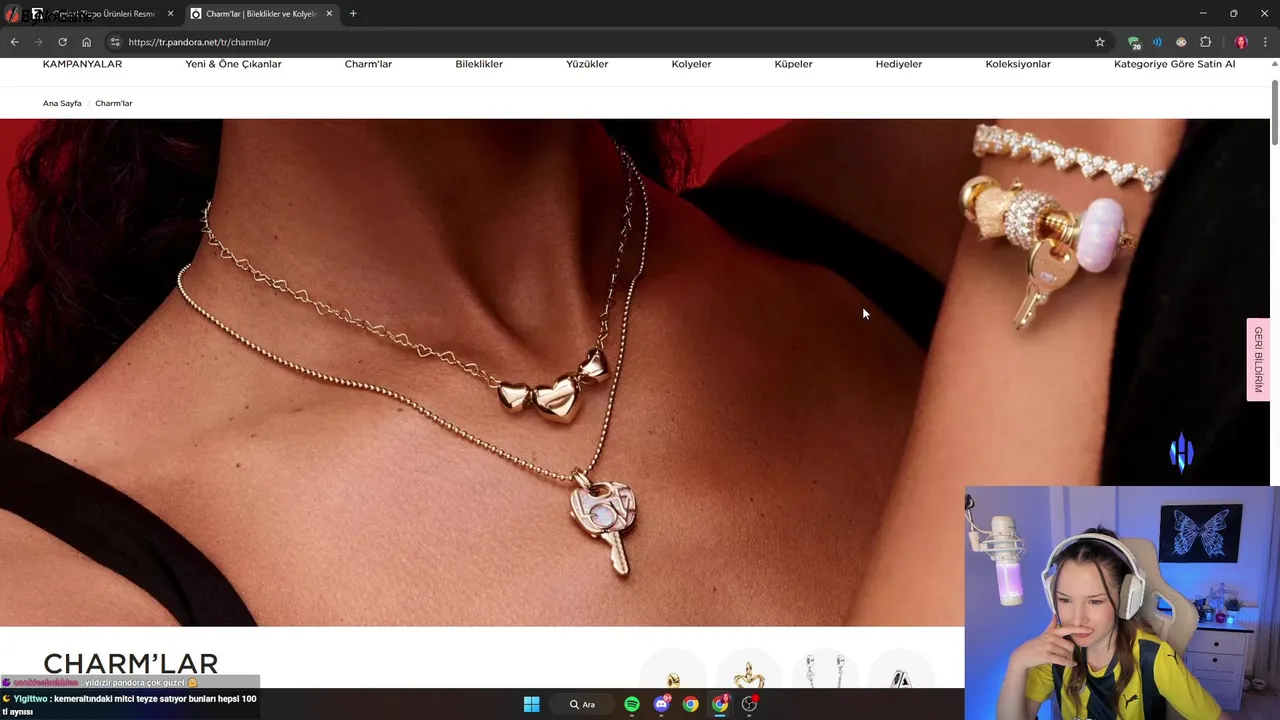Screen dimensions: 1280x720
Task: Open Discord from the taskbar
Action: (x=661, y=704)
